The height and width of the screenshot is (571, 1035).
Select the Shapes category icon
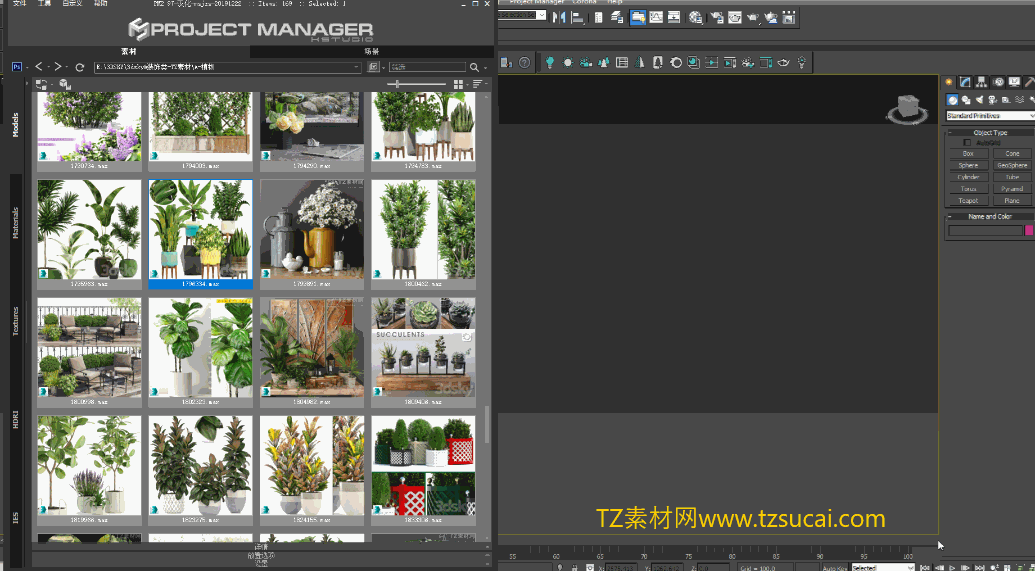click(x=966, y=100)
